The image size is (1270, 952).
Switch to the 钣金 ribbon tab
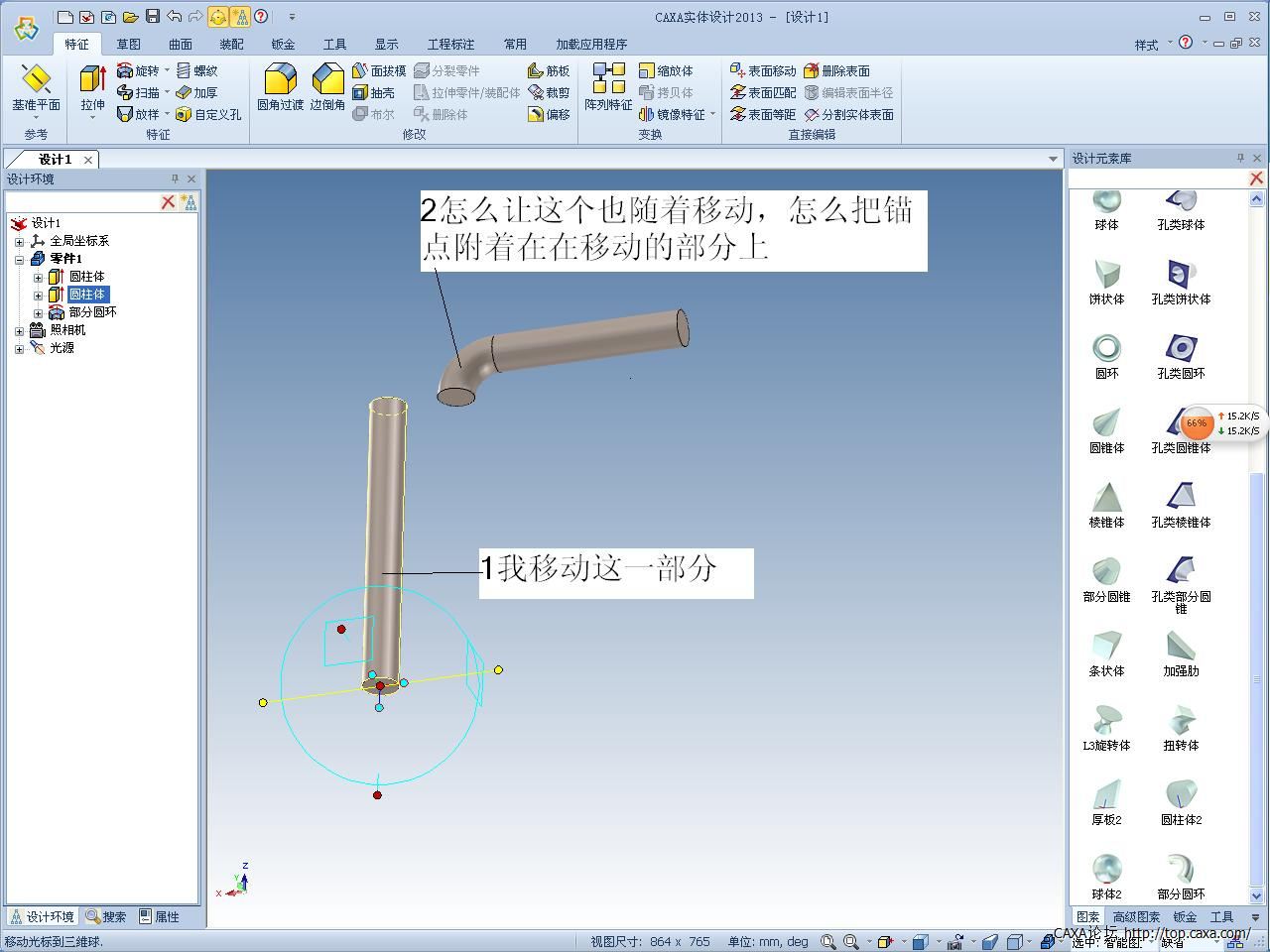tap(283, 44)
